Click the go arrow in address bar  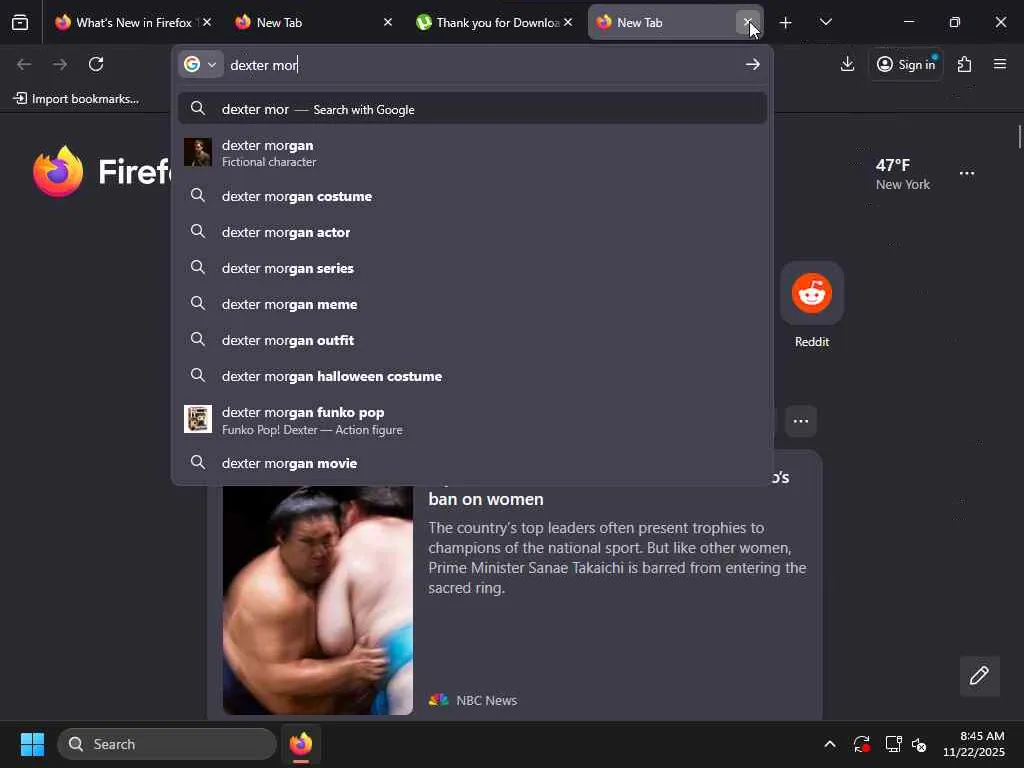752,64
